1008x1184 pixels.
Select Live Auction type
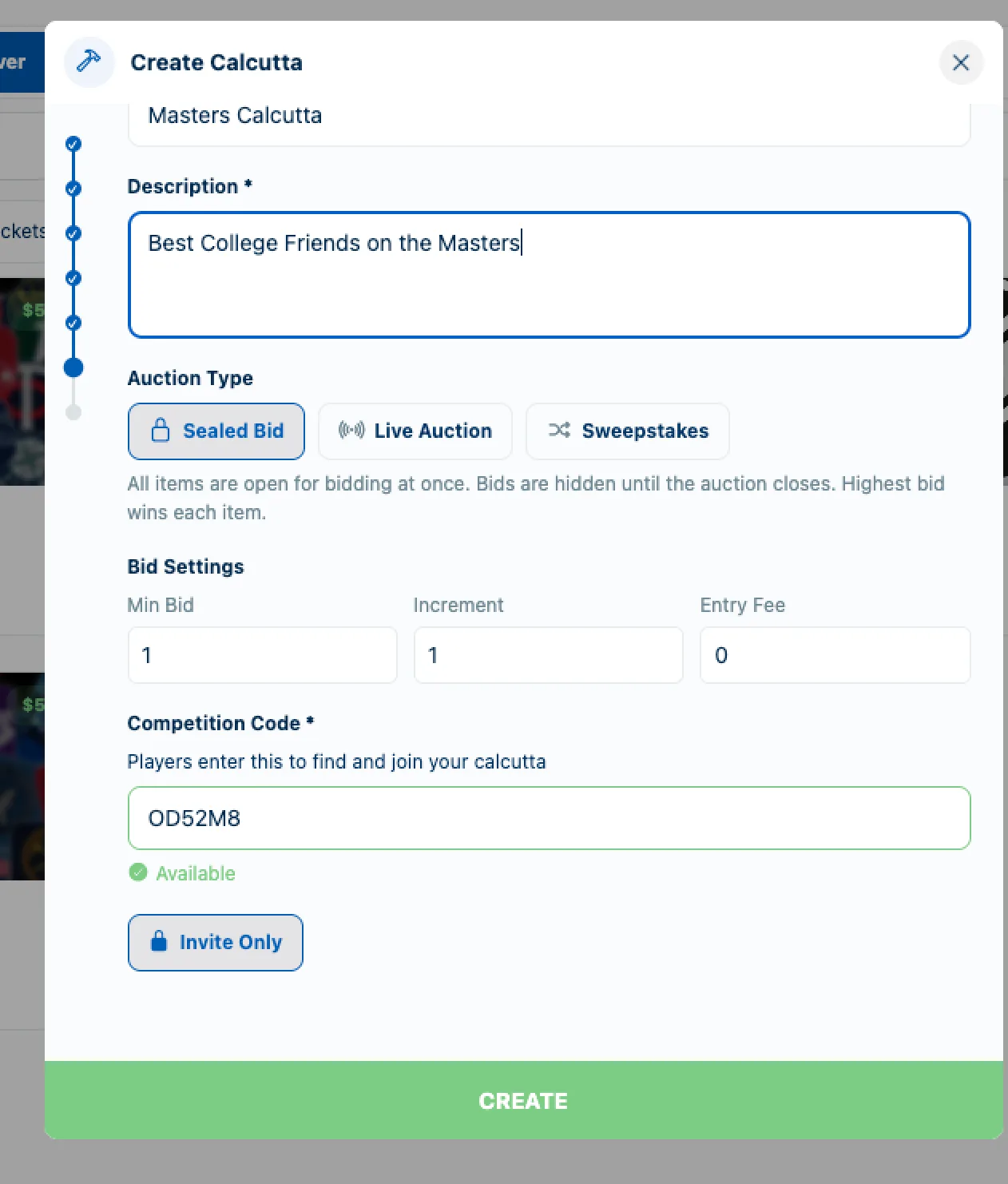[415, 431]
